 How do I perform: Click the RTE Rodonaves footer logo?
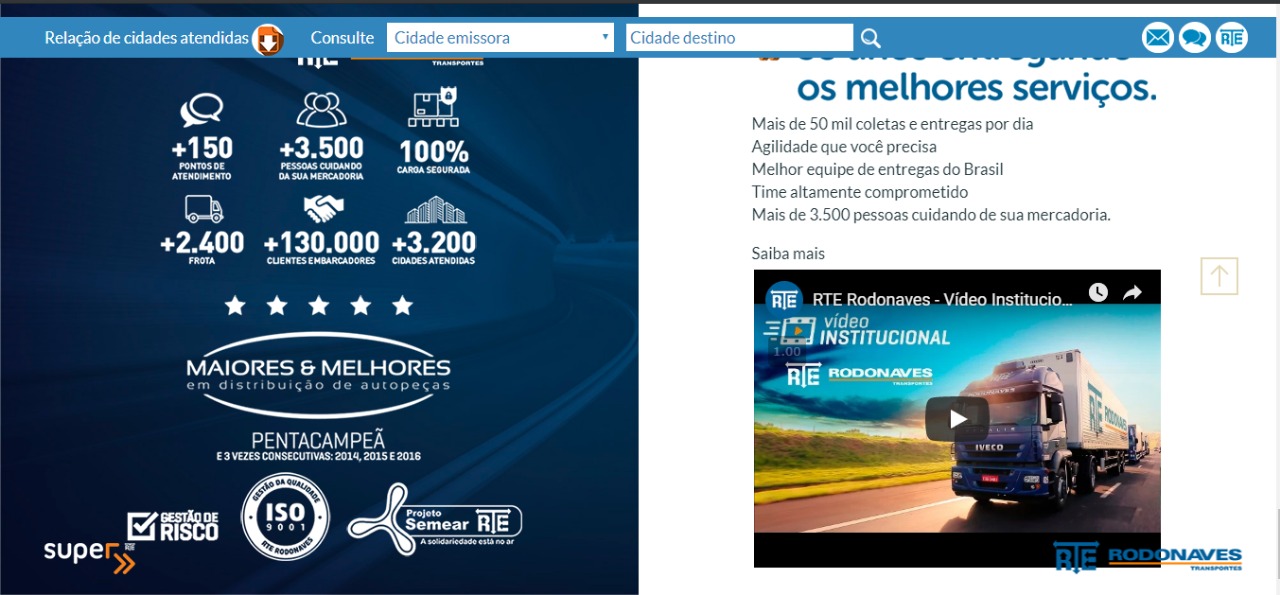tap(1148, 557)
